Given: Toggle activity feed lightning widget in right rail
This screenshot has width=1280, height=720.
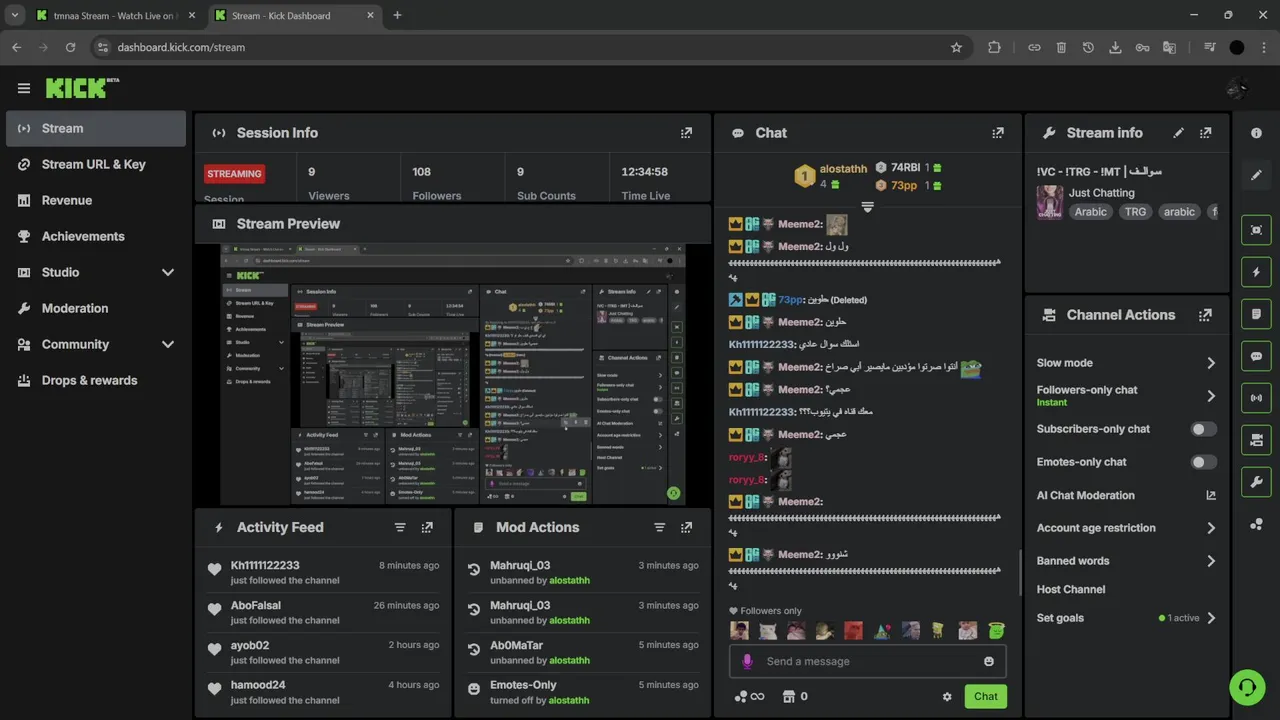Looking at the screenshot, I should pyautogui.click(x=1256, y=272).
